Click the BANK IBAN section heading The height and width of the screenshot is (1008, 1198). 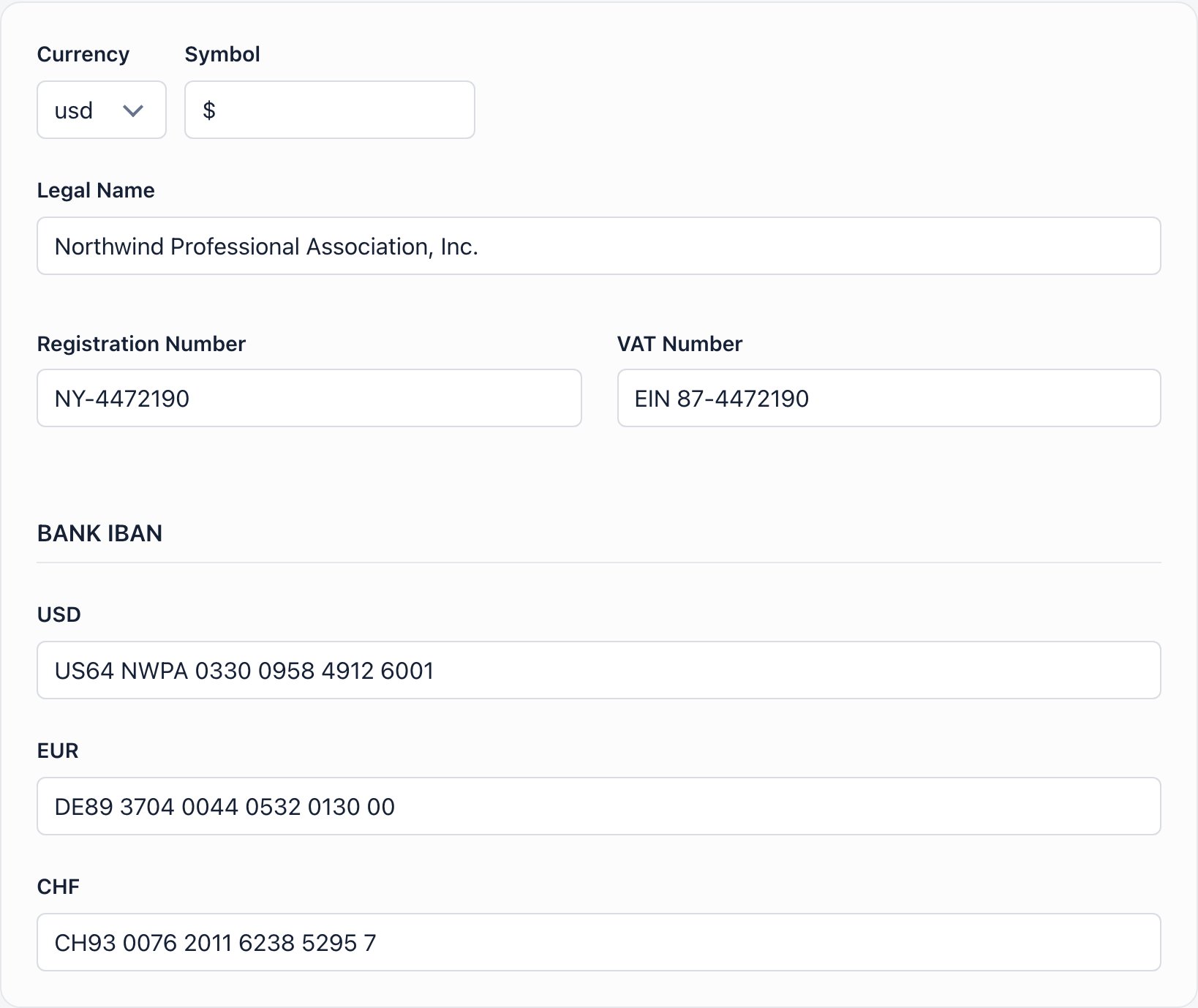tap(99, 533)
